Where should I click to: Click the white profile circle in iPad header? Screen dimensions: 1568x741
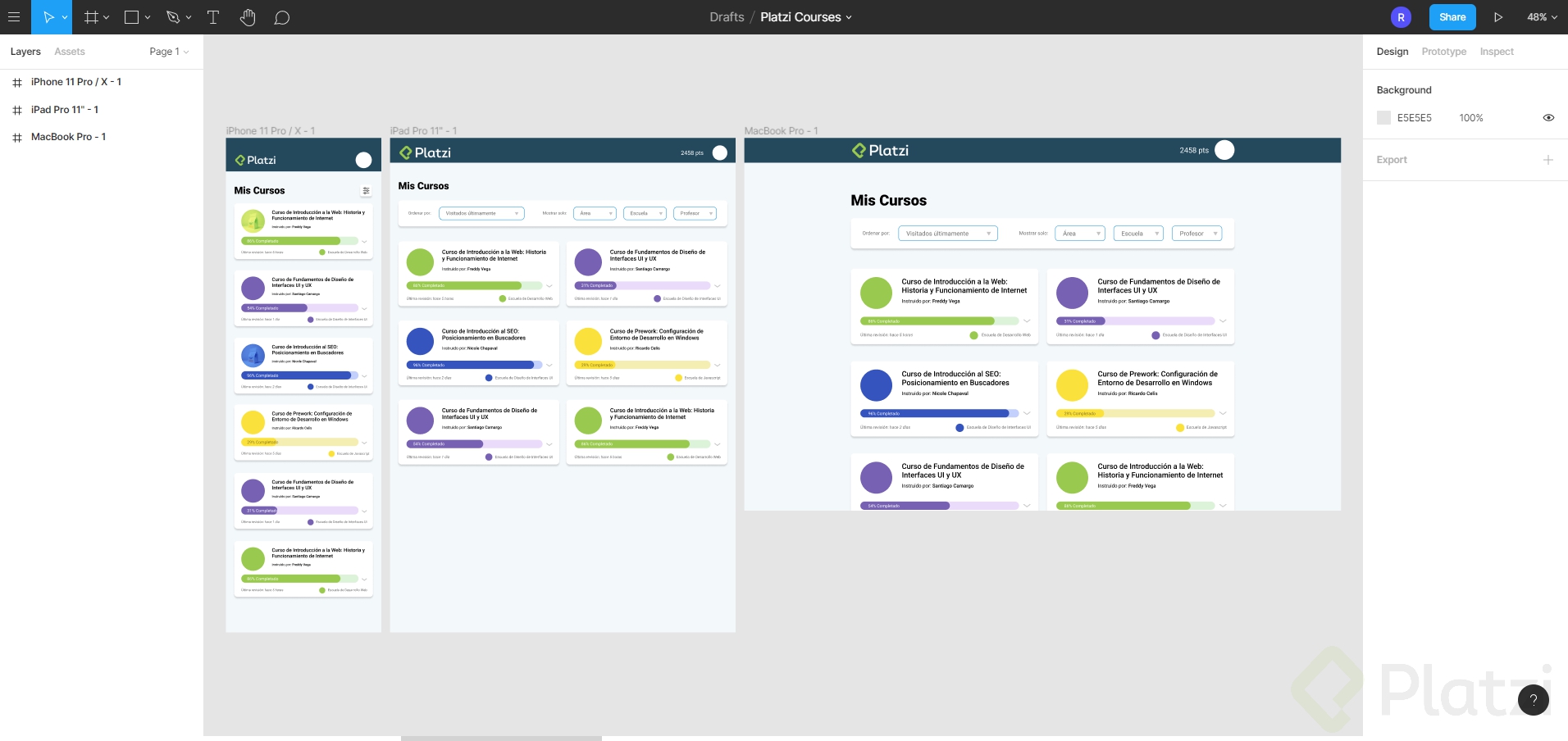pyautogui.click(x=720, y=152)
